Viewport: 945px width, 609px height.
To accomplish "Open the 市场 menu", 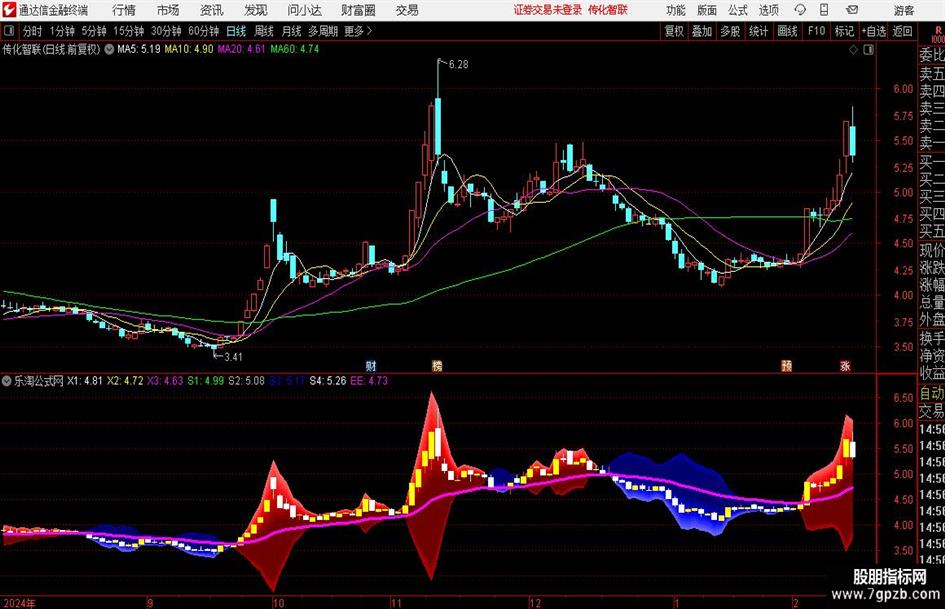I will click(168, 10).
